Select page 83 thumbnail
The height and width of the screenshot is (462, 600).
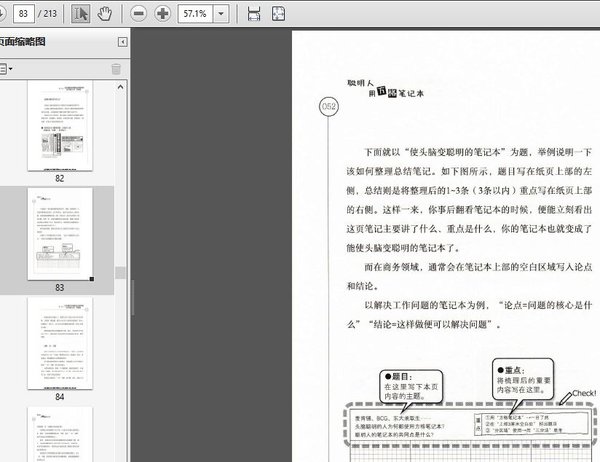pyautogui.click(x=60, y=234)
